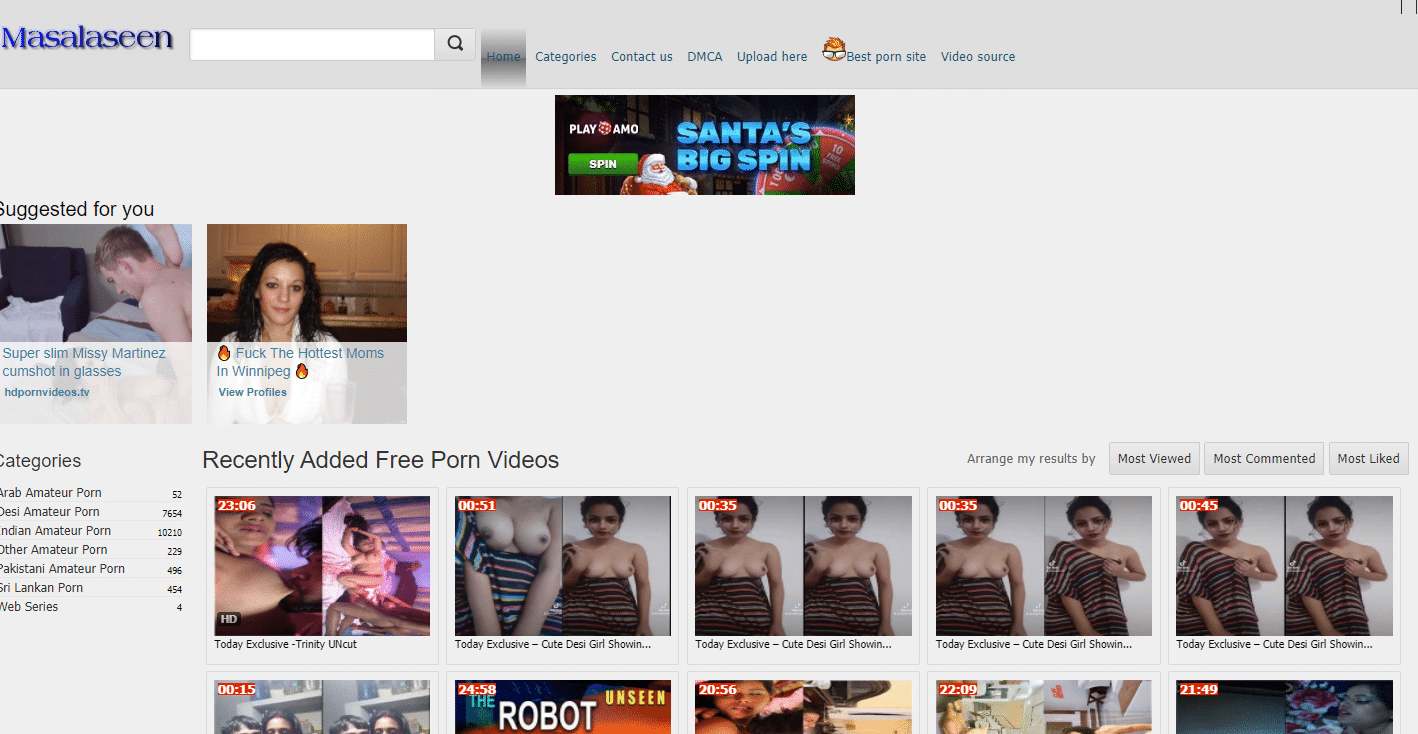This screenshot has height=734, width=1418.
Task: Select the Sri Lankan category link
Action: click(41, 588)
